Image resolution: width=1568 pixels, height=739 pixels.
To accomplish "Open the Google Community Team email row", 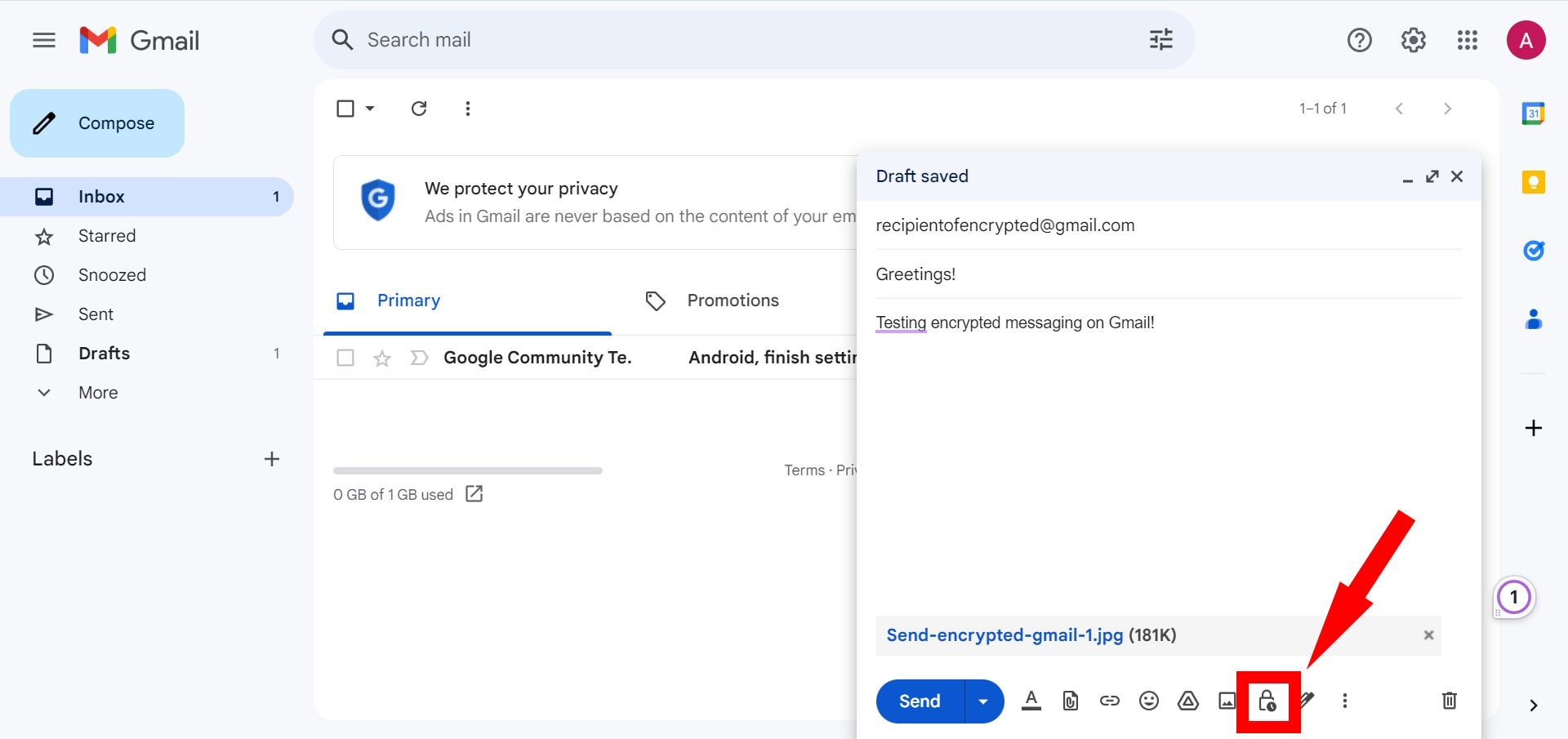I will pyautogui.click(x=585, y=358).
